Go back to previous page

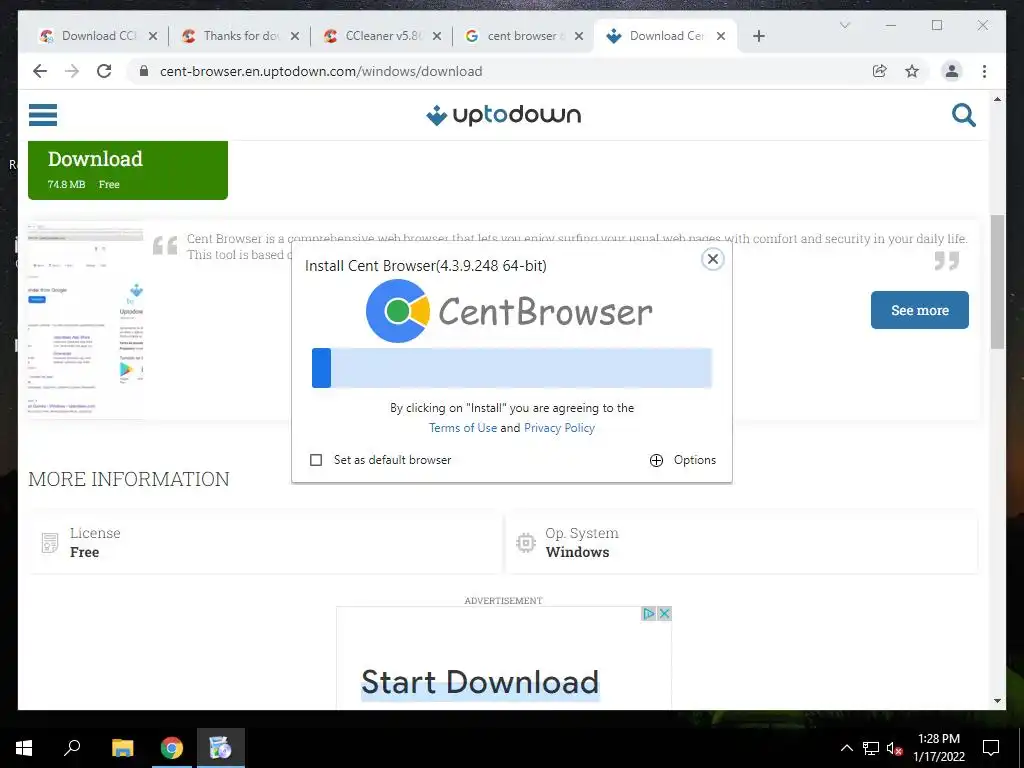40,71
